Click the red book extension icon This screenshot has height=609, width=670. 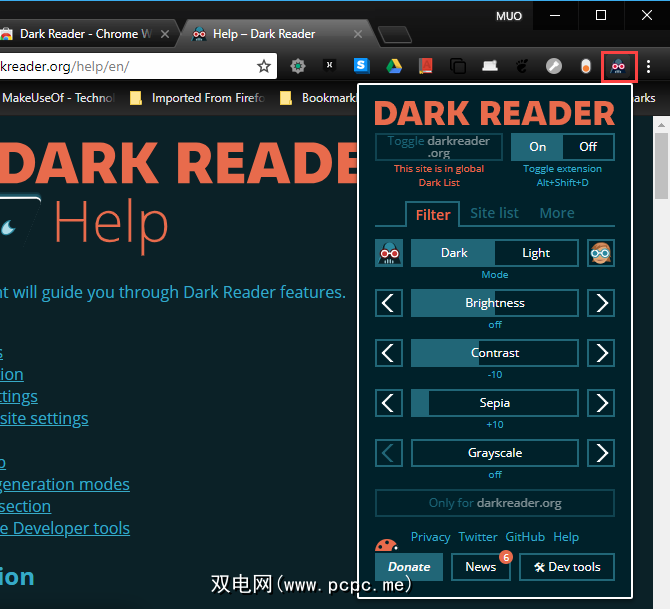pos(426,66)
